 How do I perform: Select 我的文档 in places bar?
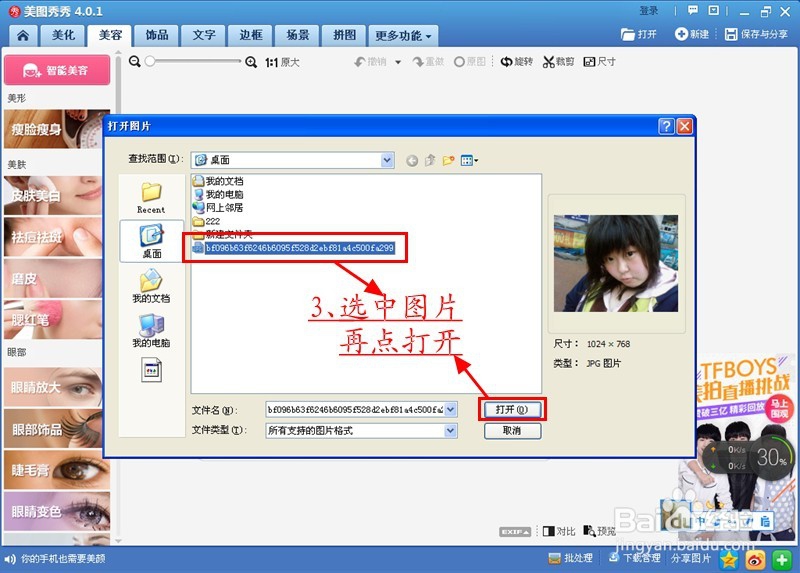151,286
